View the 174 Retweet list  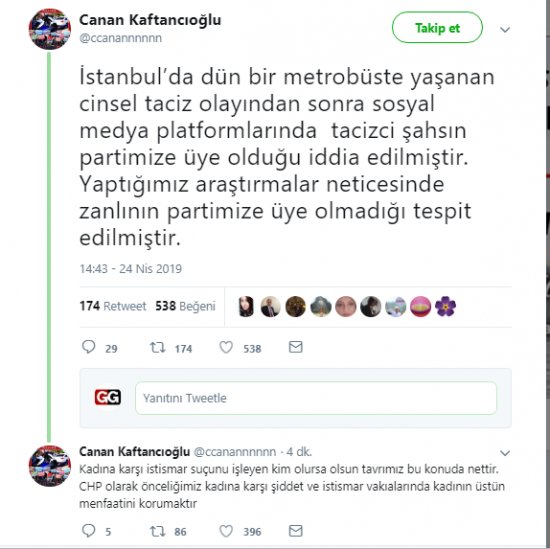pyautogui.click(x=113, y=306)
